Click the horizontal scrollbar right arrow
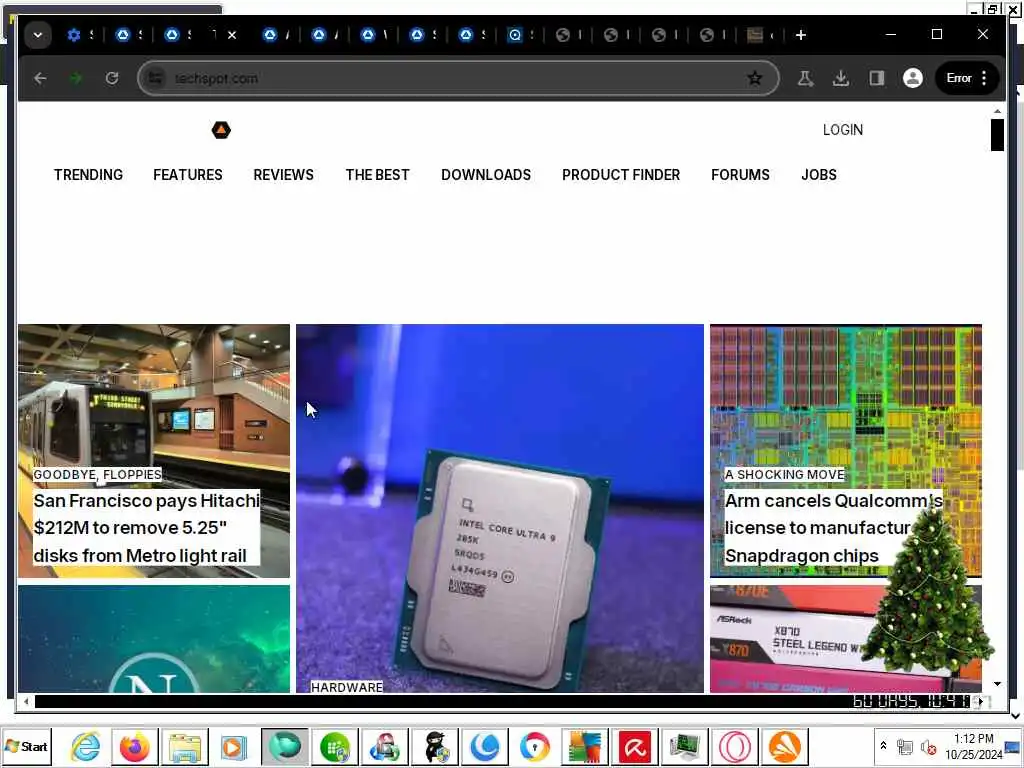This screenshot has width=1024, height=768. (980, 702)
